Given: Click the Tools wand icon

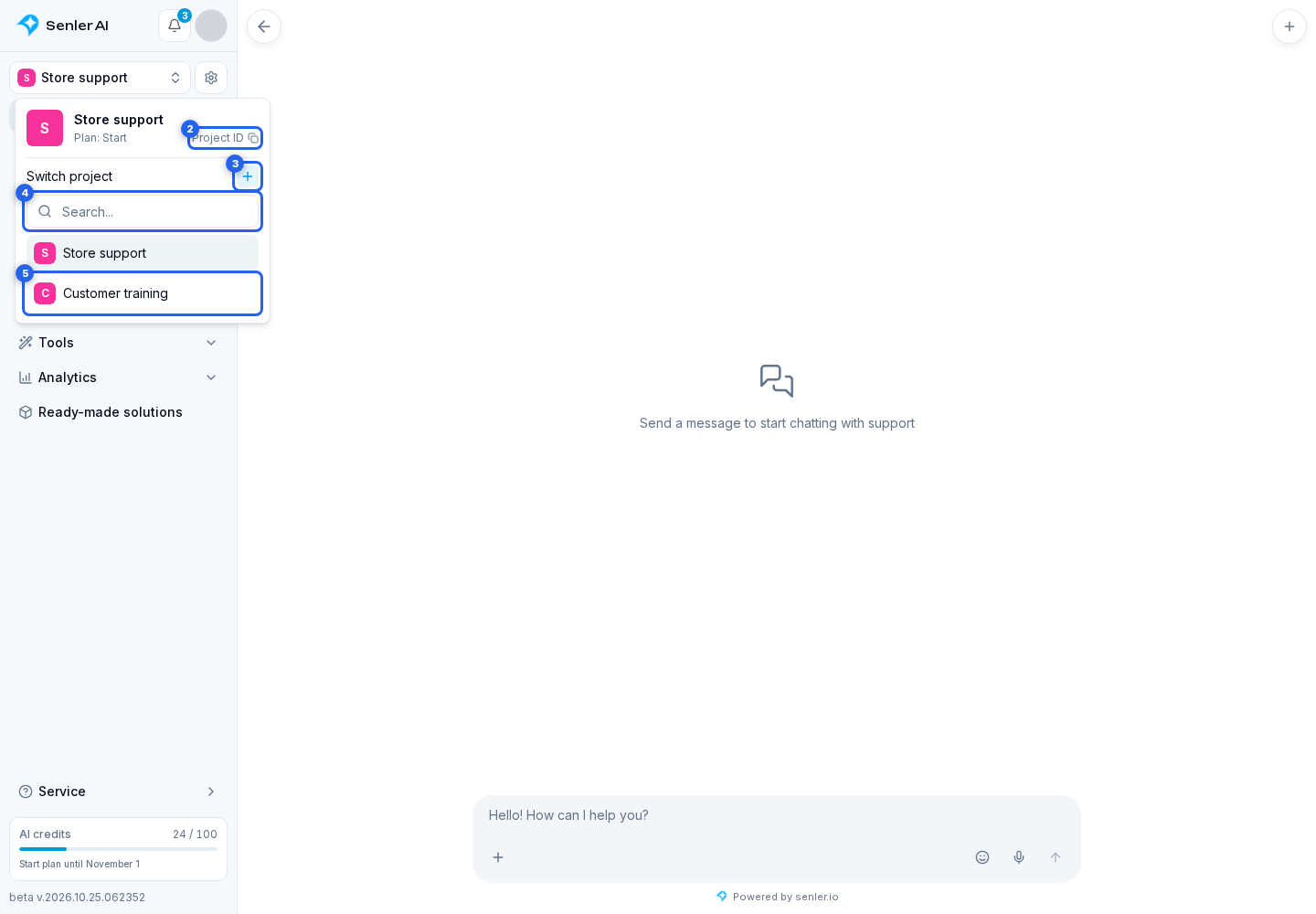Looking at the screenshot, I should coord(26,343).
